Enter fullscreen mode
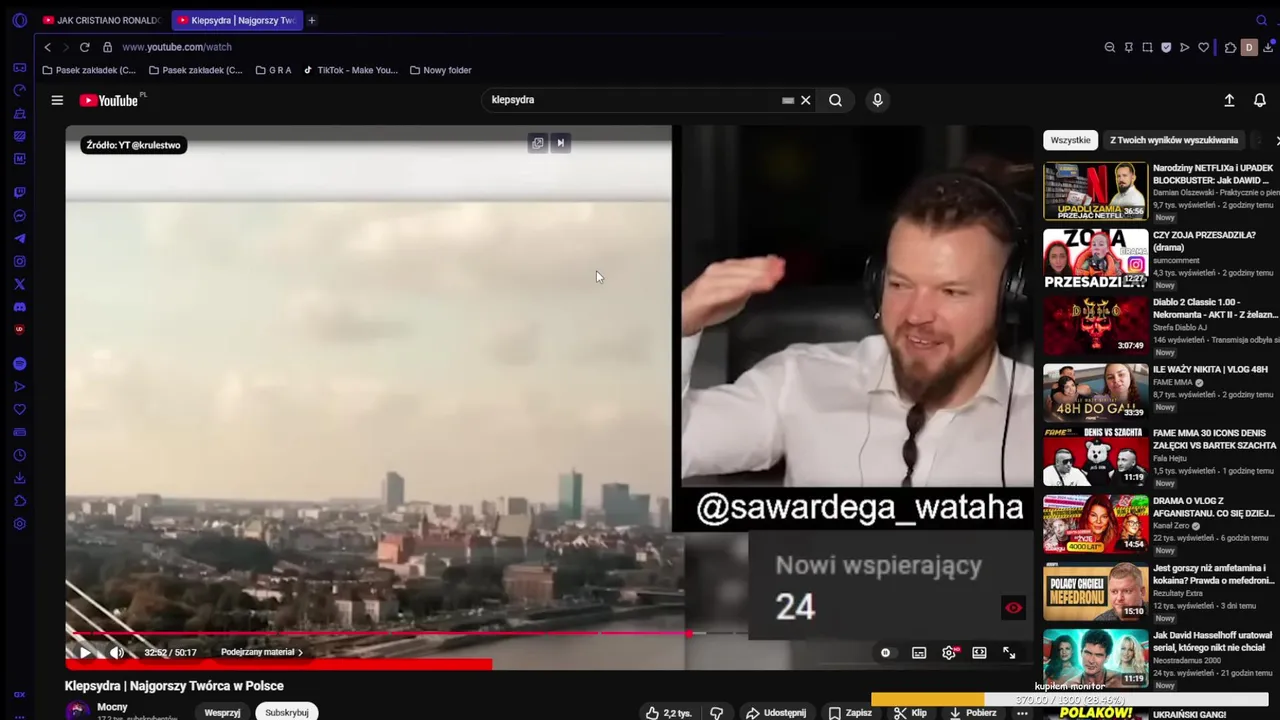Image resolution: width=1280 pixels, height=720 pixels. point(1009,653)
